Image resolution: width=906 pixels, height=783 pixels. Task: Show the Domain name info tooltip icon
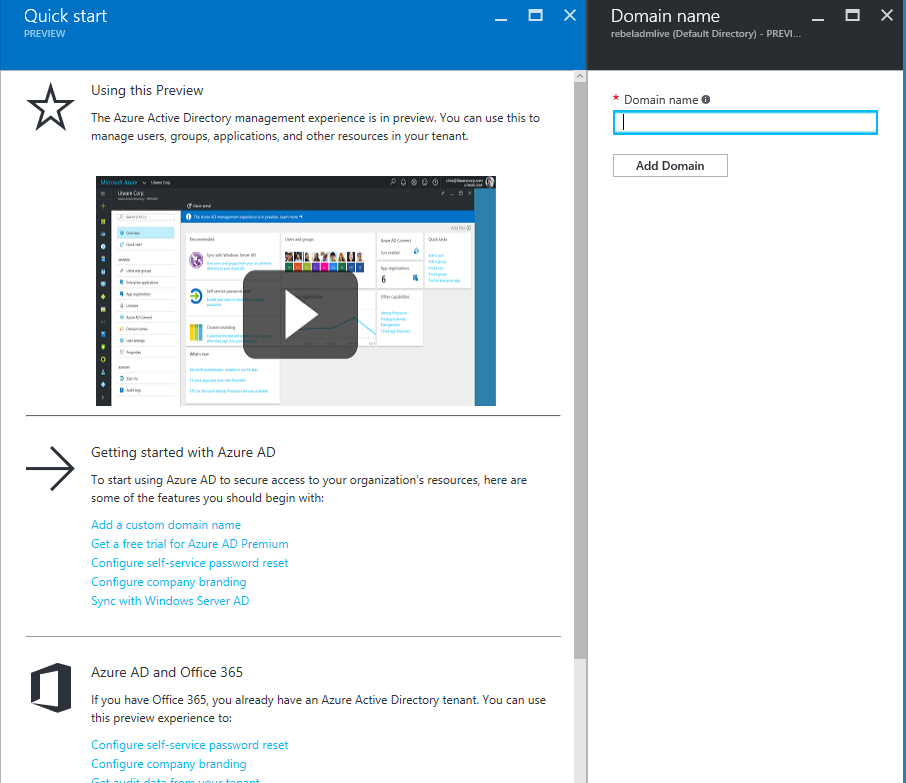pyautogui.click(x=706, y=99)
